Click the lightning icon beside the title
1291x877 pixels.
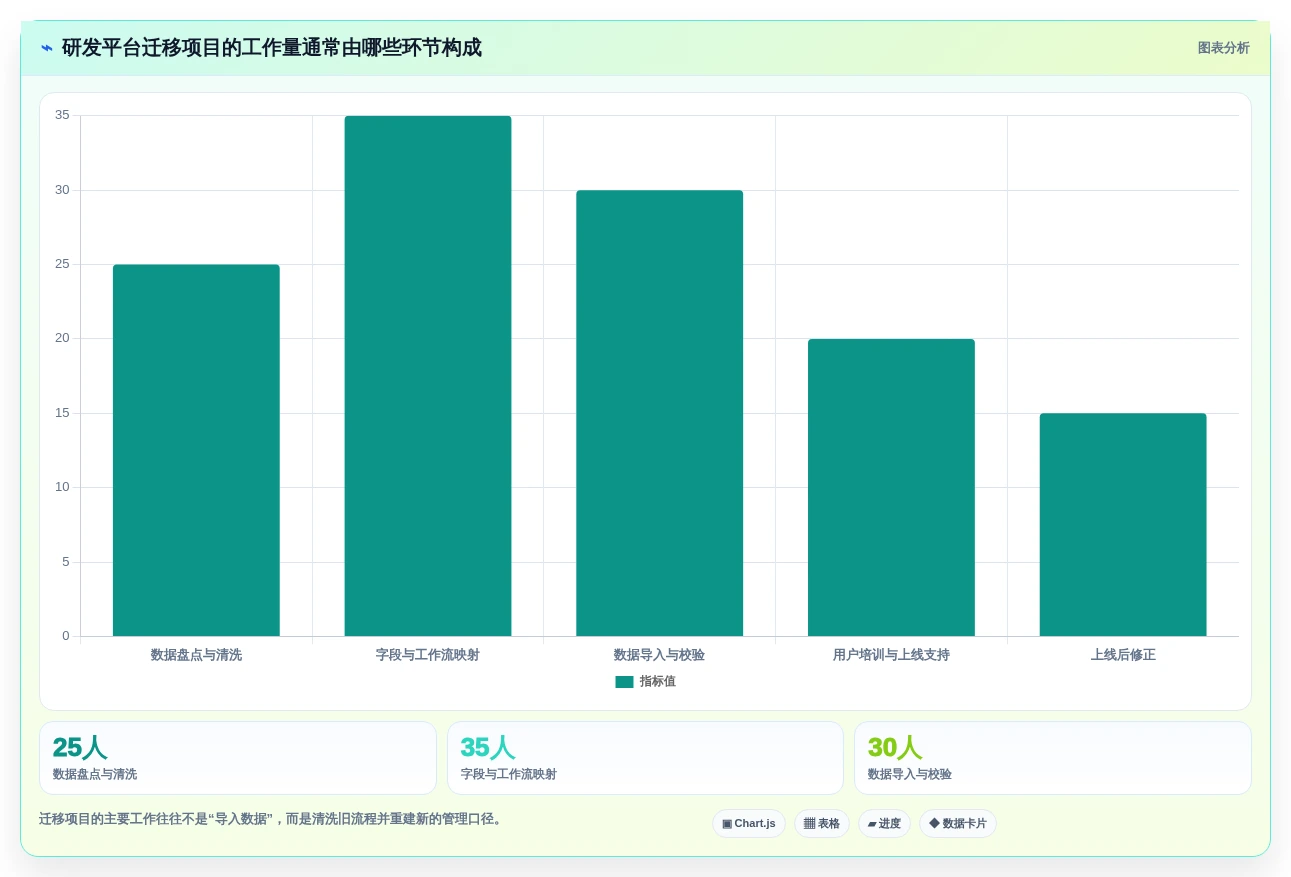(x=47, y=48)
